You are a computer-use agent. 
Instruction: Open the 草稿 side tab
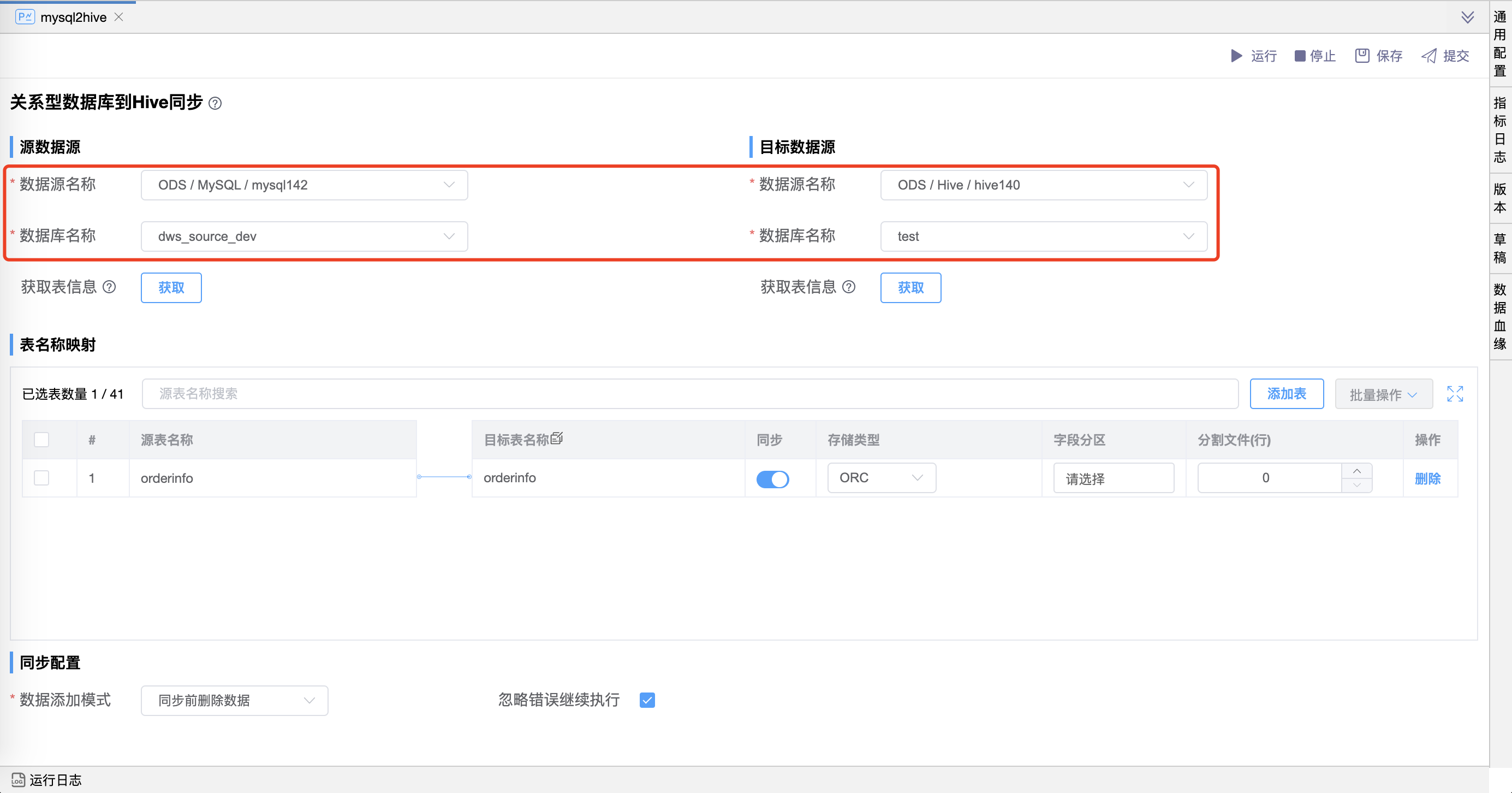click(1499, 248)
